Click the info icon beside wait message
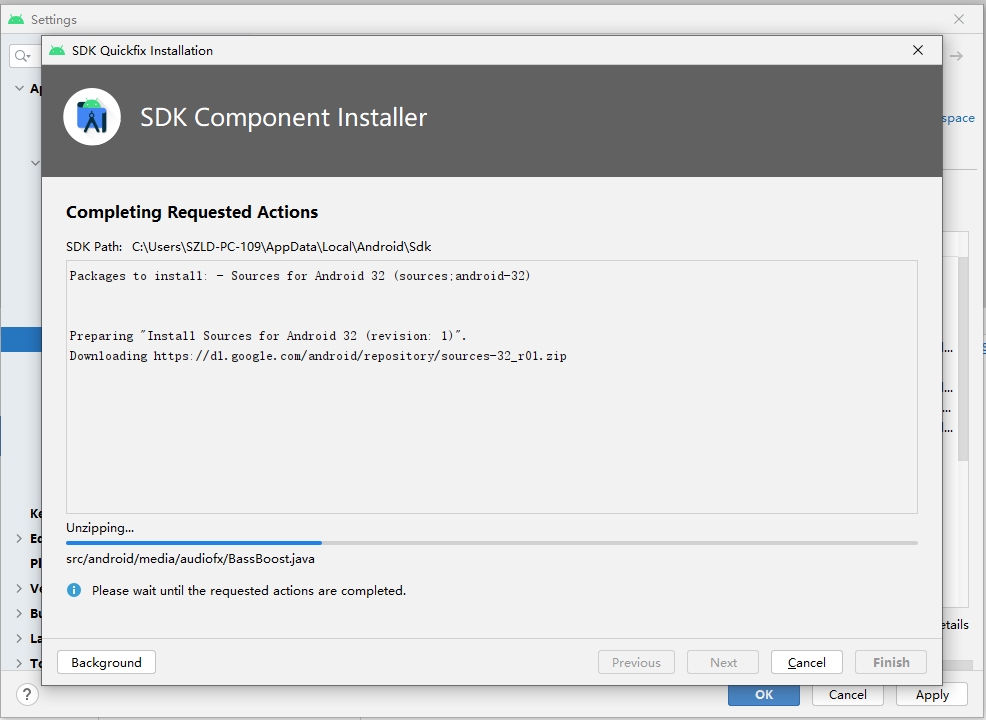Screen dimensions: 986x720 point(74,590)
